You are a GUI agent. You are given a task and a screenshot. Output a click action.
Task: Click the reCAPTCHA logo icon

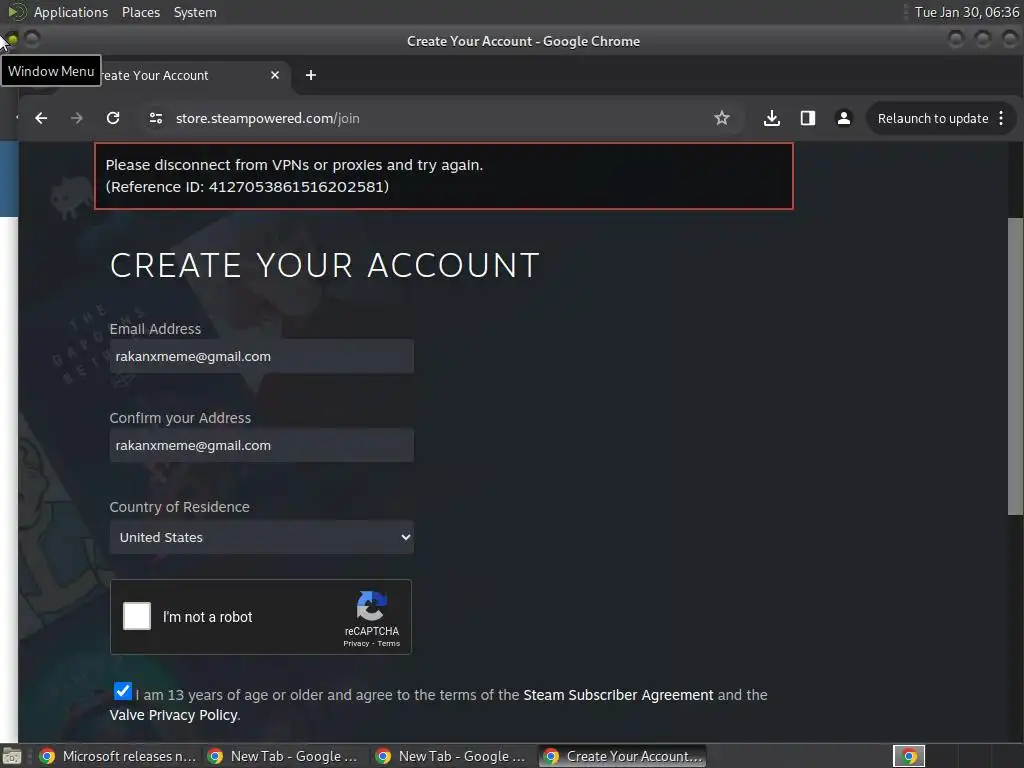pyautogui.click(x=372, y=606)
